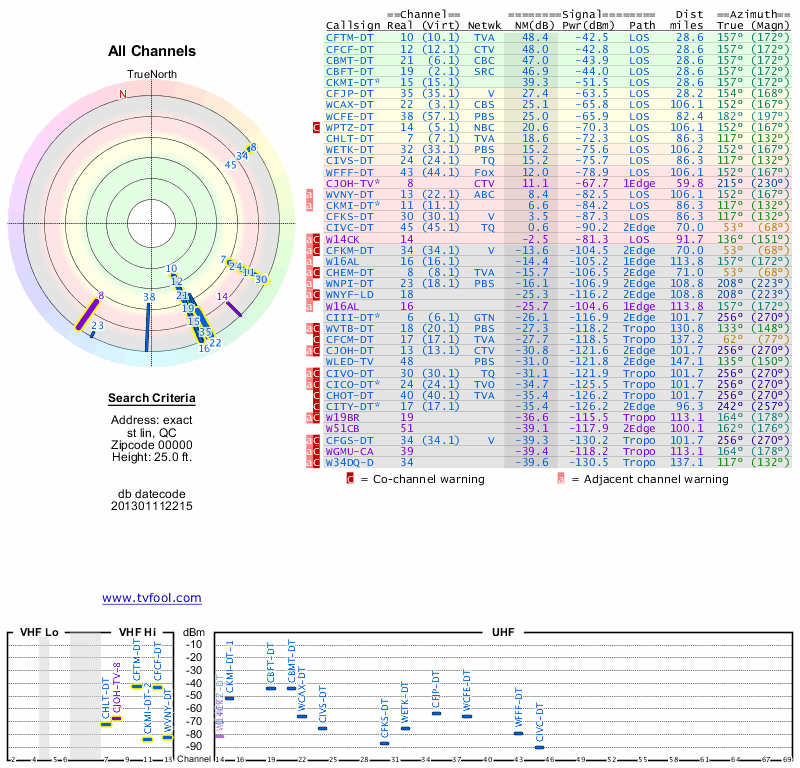Click the Callsign column header
Screen dimensions: 800x768
pos(353,24)
